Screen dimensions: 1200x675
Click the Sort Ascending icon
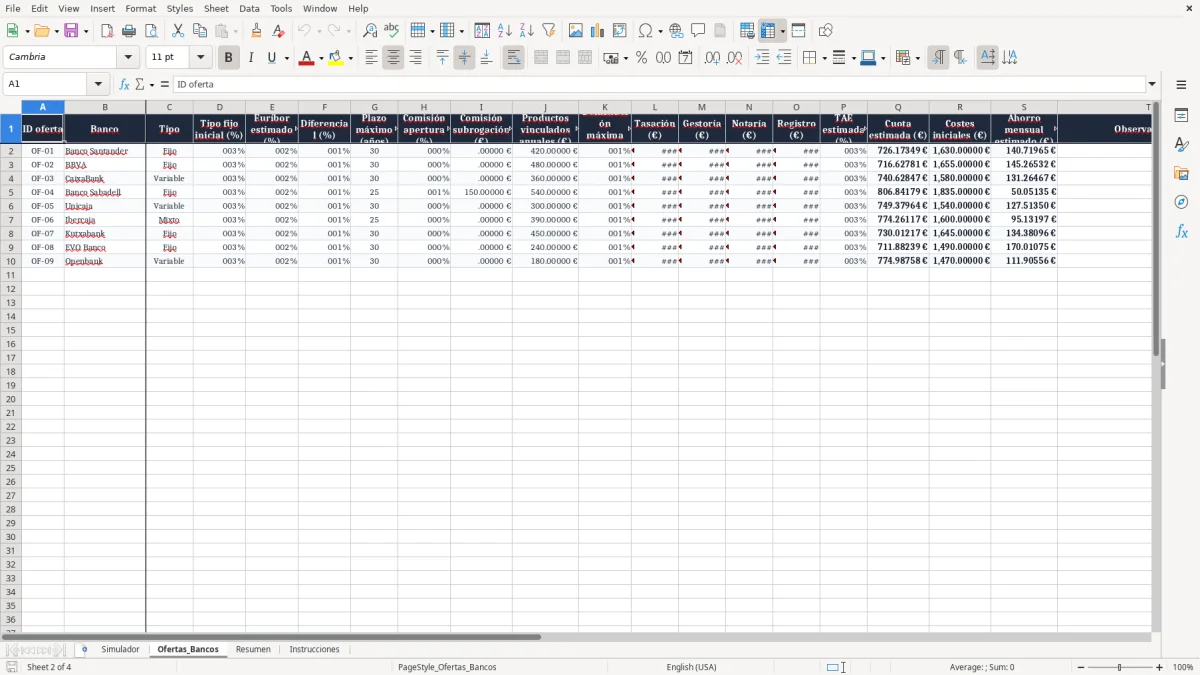505,31
